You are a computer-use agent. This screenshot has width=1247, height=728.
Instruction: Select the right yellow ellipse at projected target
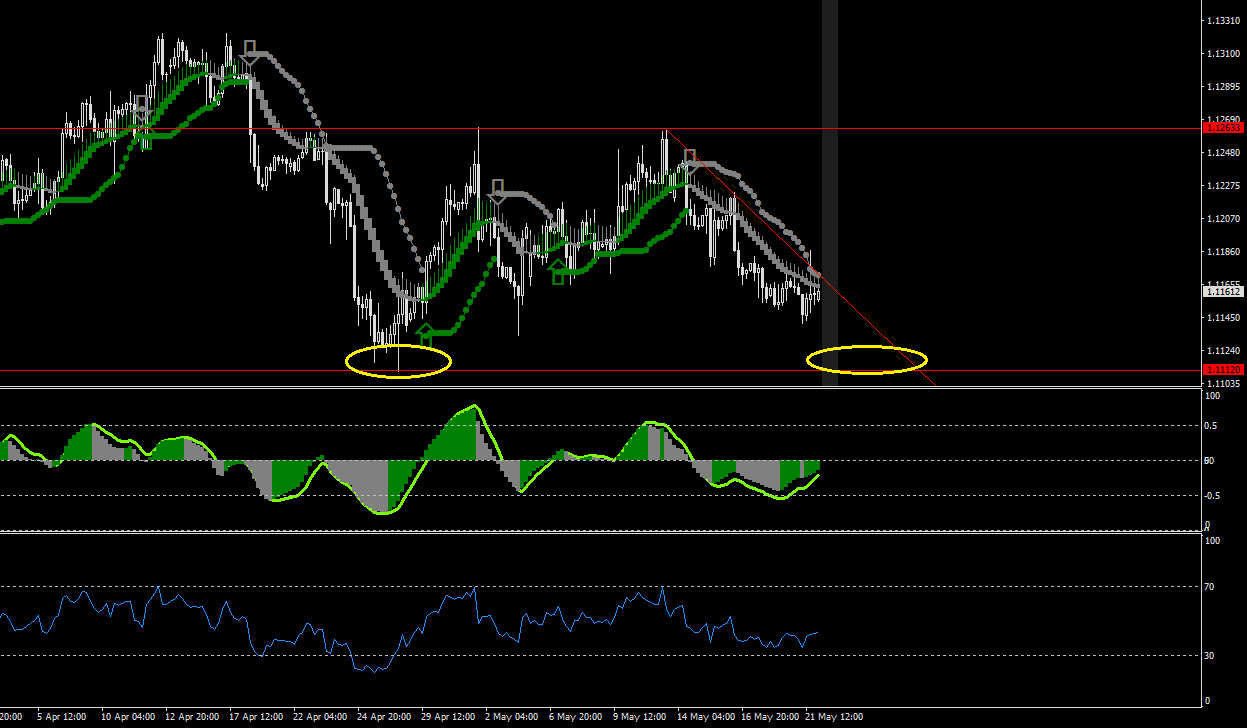tap(867, 359)
